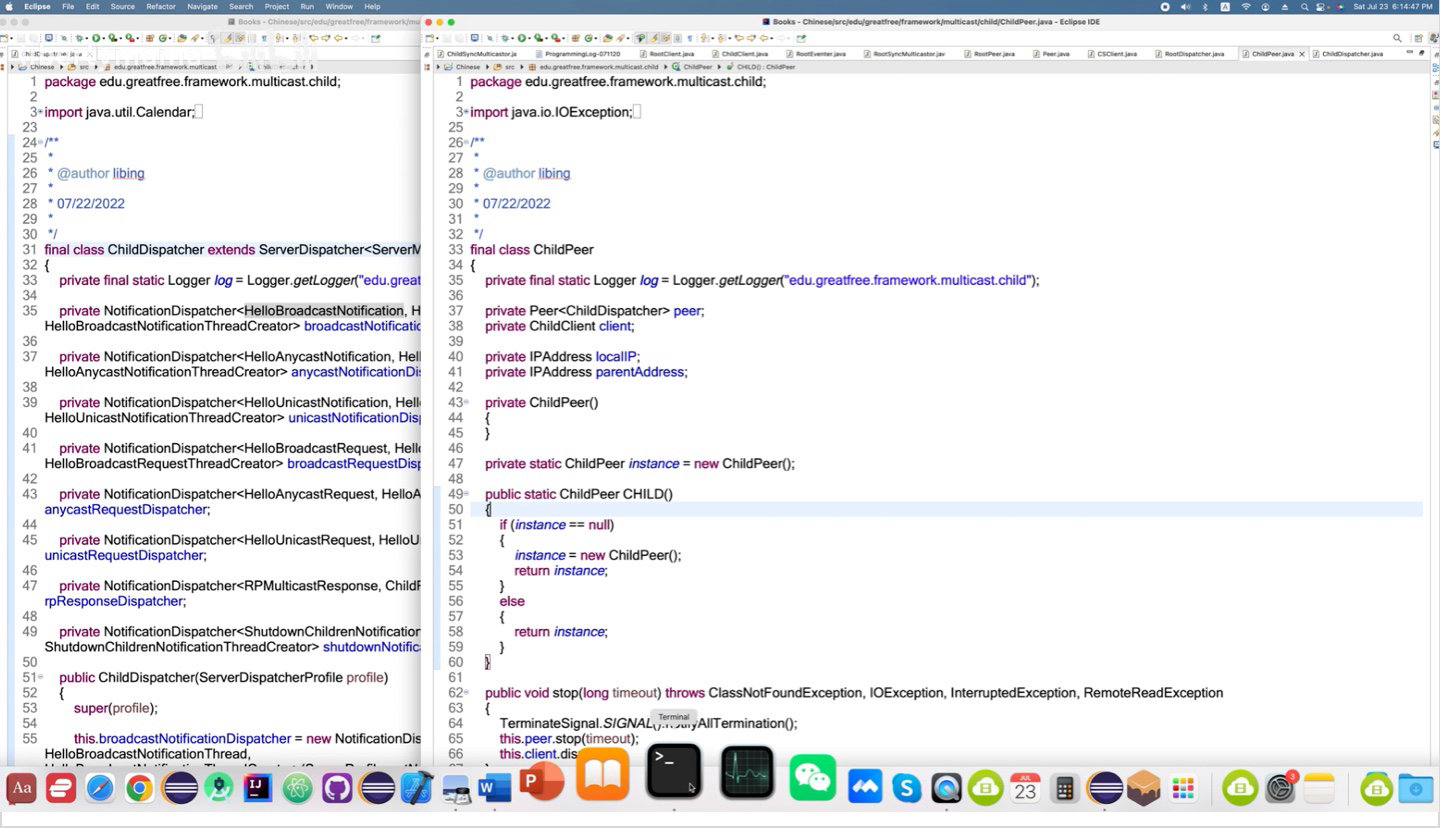Viewport: 1440px width, 828px height.
Task: Open the Books app in the dock
Action: (602, 775)
